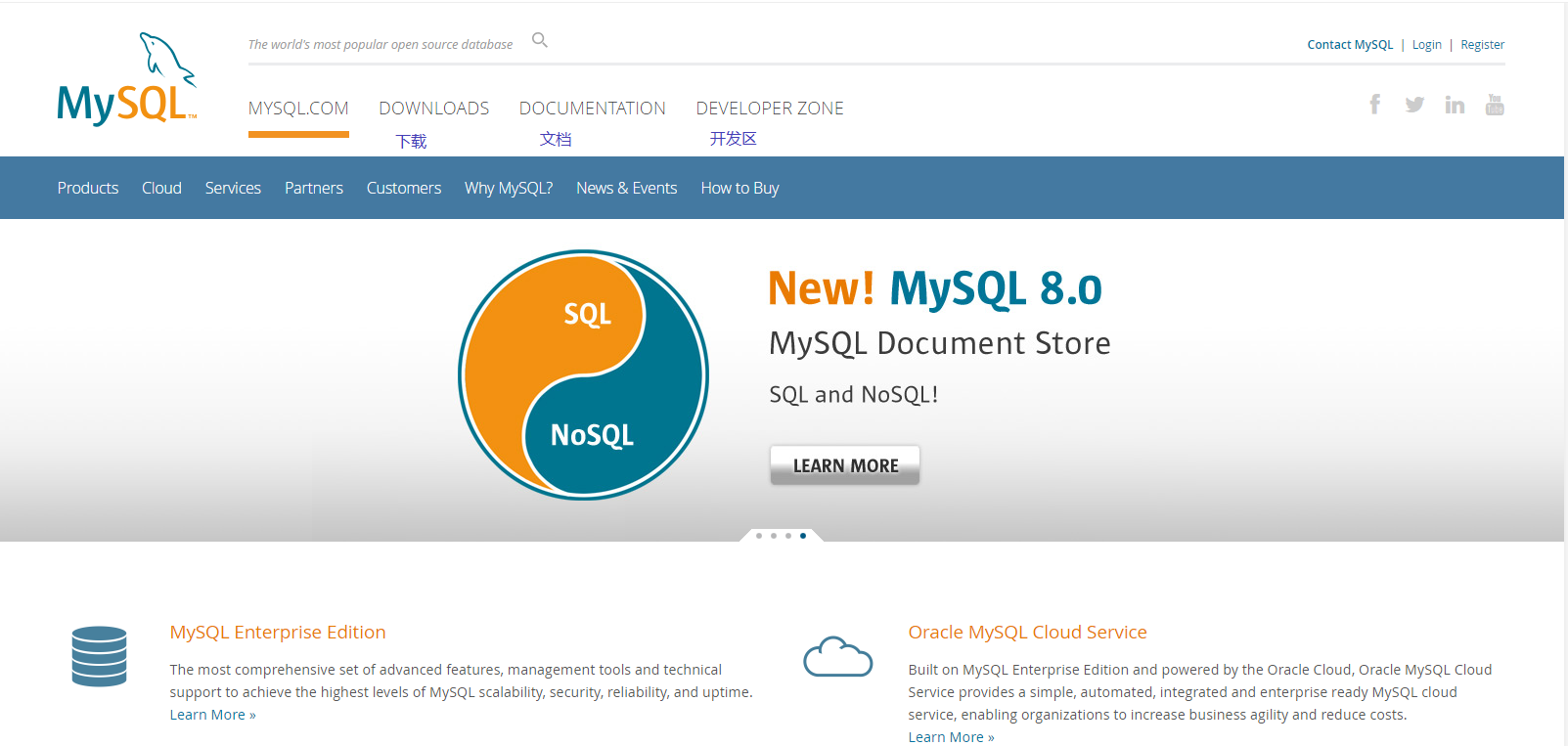Image resolution: width=1568 pixels, height=746 pixels.
Task: Open the YouTube icon
Action: click(x=1495, y=105)
